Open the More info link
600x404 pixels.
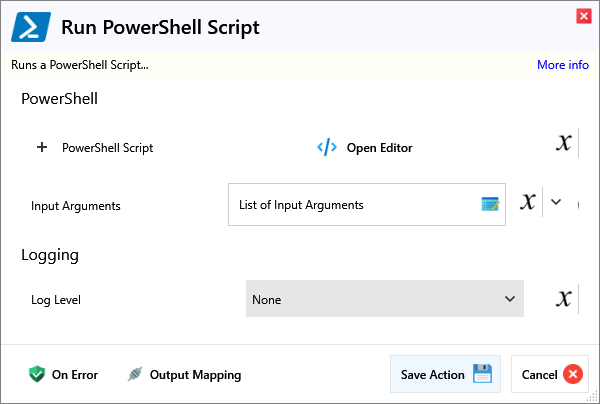(562, 65)
